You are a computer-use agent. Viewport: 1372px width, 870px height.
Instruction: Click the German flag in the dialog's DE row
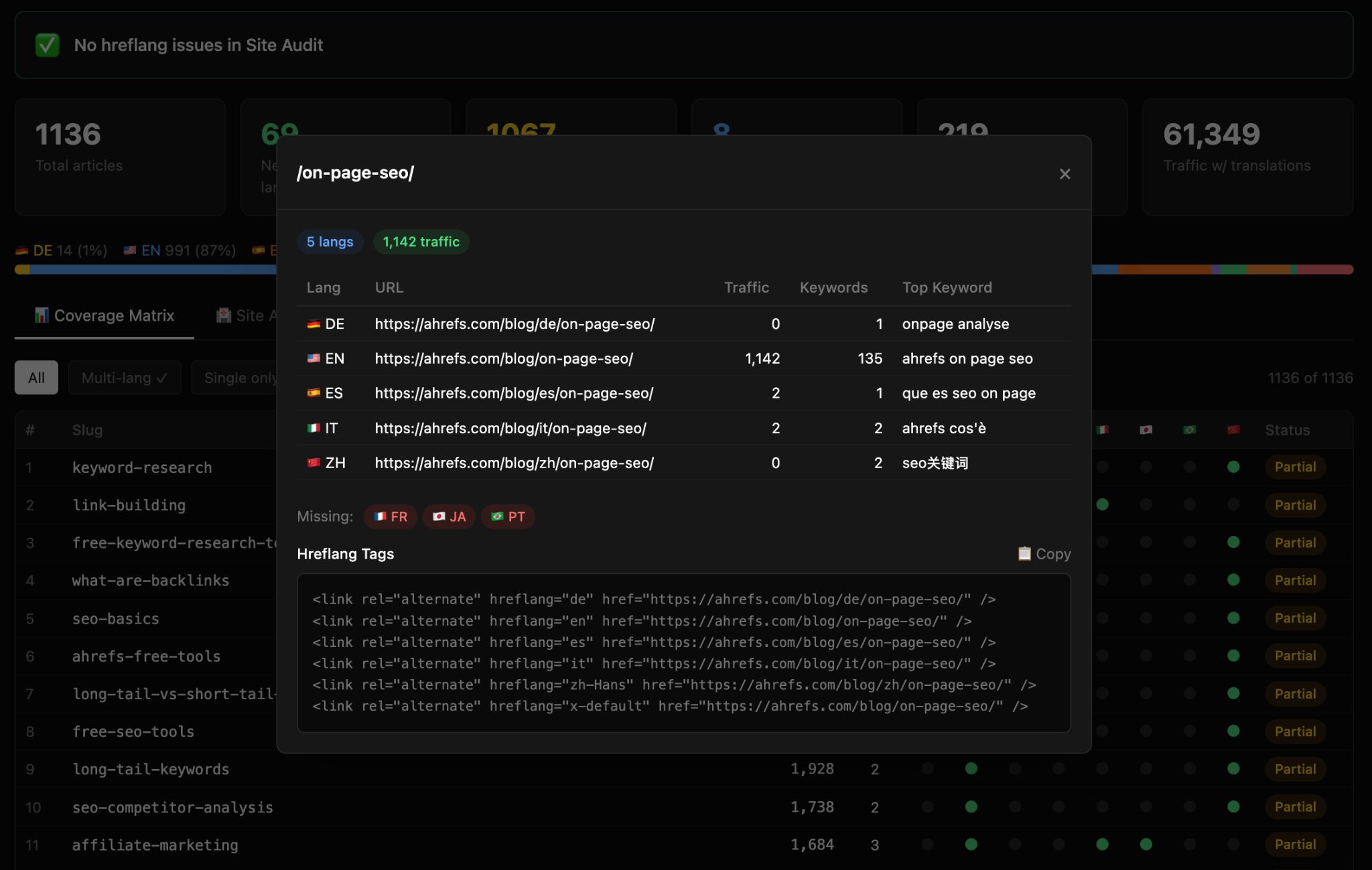pos(313,324)
